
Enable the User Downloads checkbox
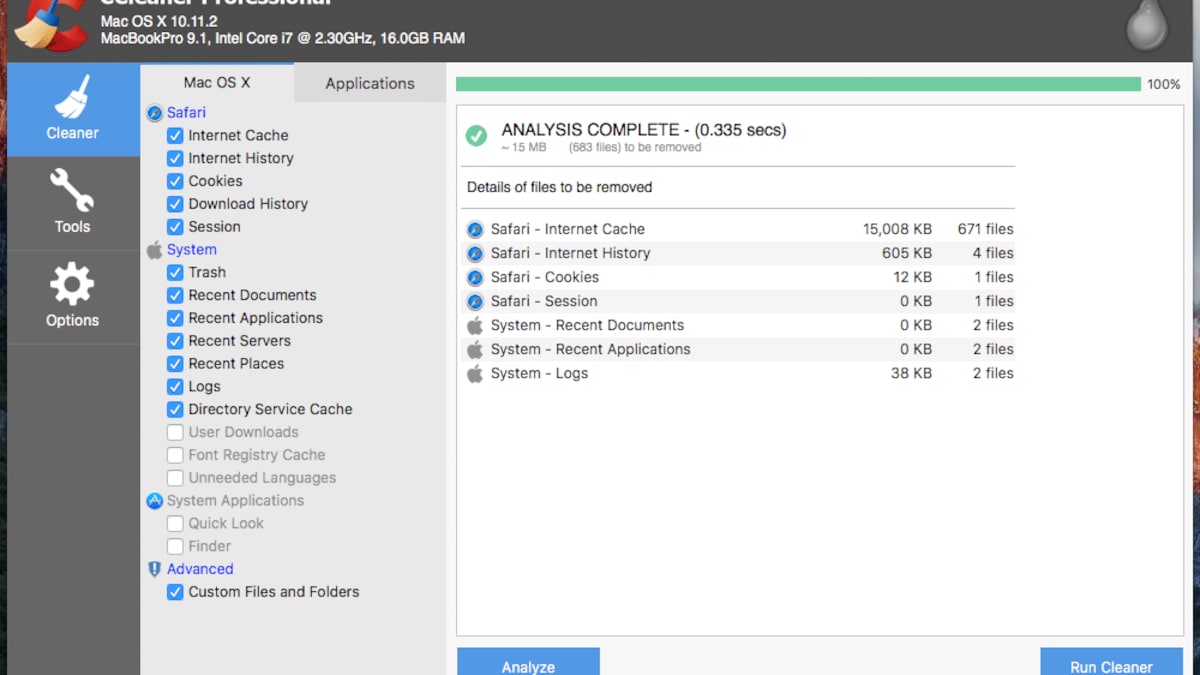[175, 432]
